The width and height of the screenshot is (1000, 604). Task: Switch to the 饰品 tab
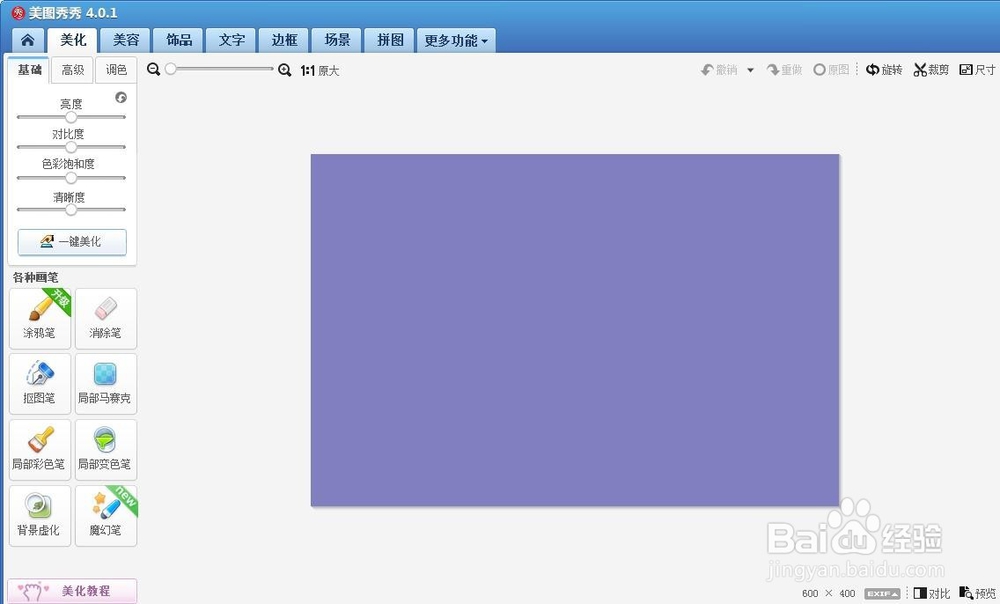tap(179, 40)
